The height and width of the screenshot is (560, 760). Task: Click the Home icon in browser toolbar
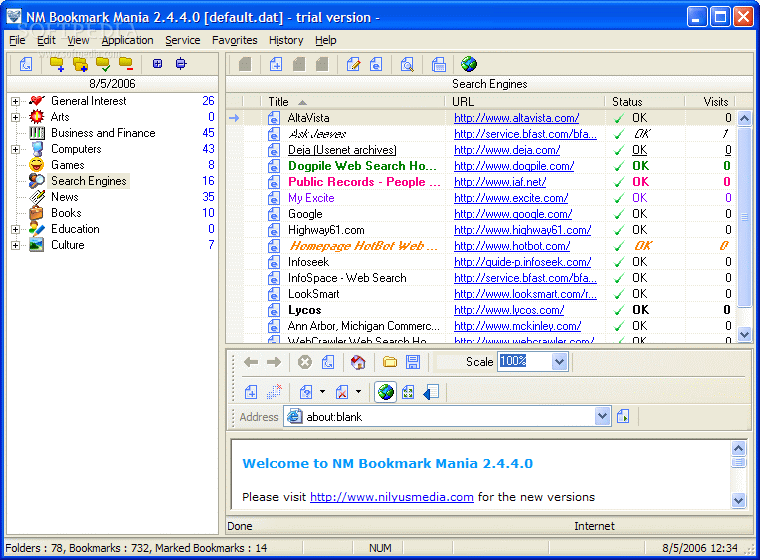358,362
